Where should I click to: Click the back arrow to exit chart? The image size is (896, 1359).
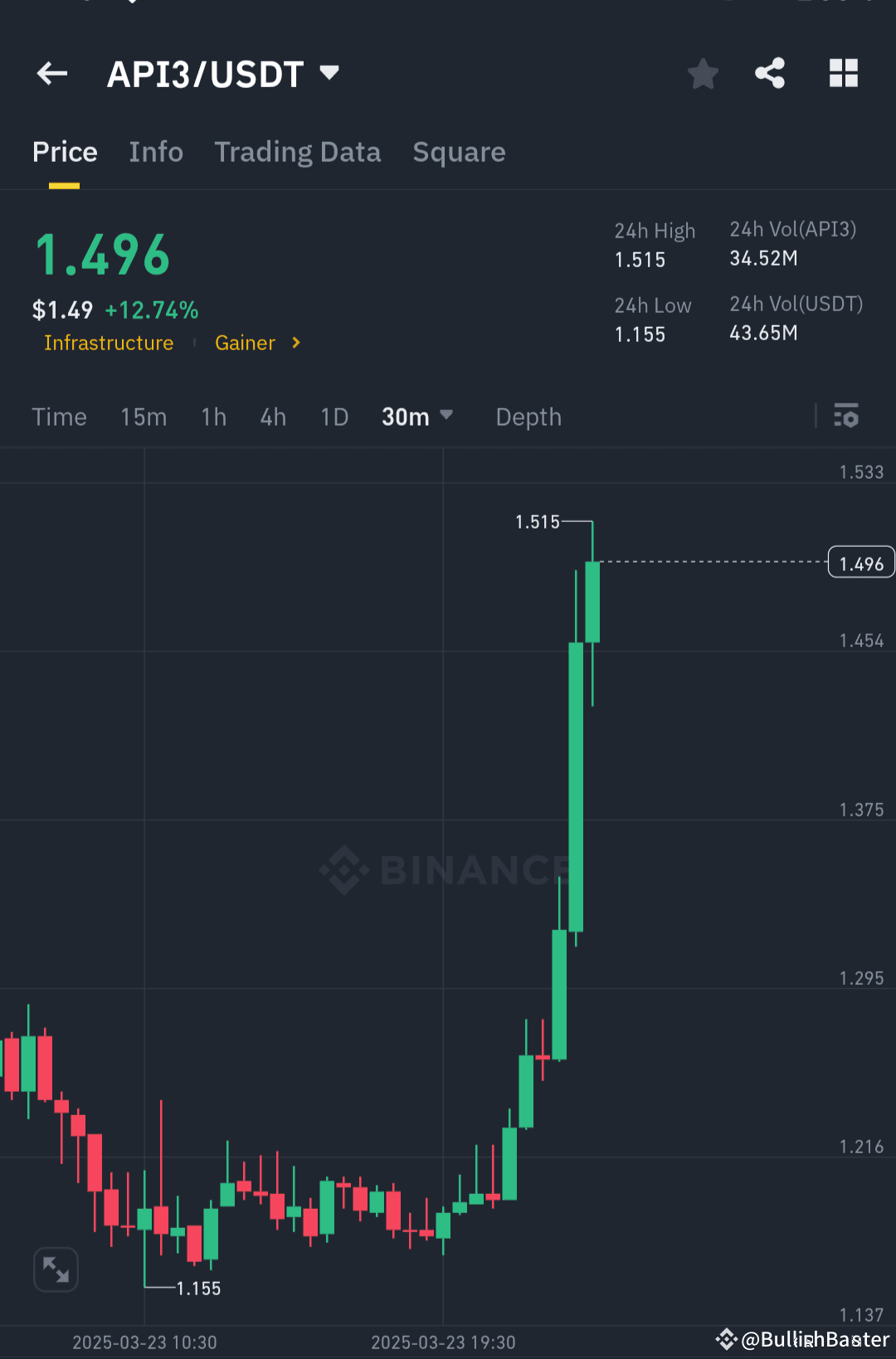[51, 73]
